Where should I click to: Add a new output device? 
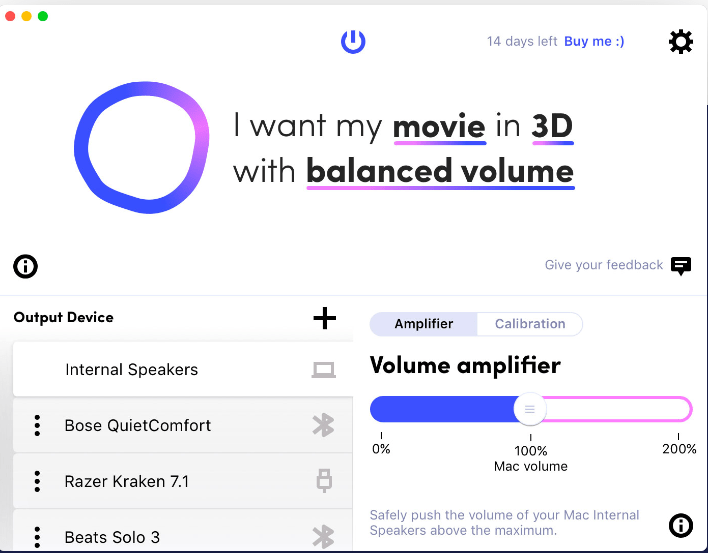324,318
